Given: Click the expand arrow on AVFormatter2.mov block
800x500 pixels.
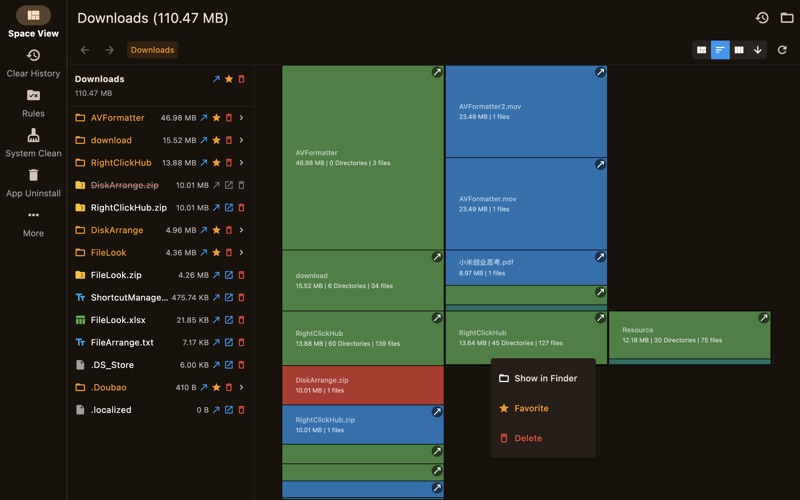Looking at the screenshot, I should click(600, 72).
